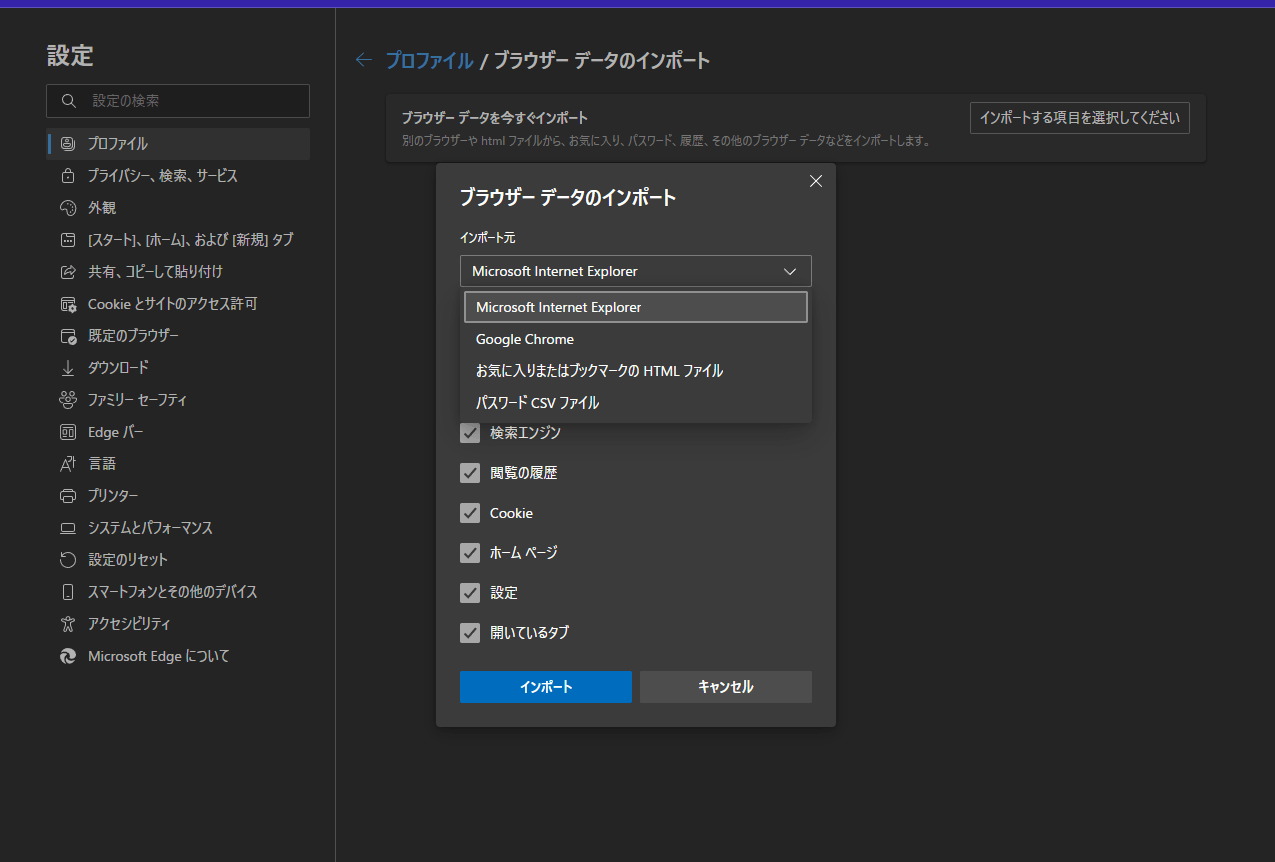1275x862 pixels.
Task: Click the System and performance icon
Action: click(68, 528)
